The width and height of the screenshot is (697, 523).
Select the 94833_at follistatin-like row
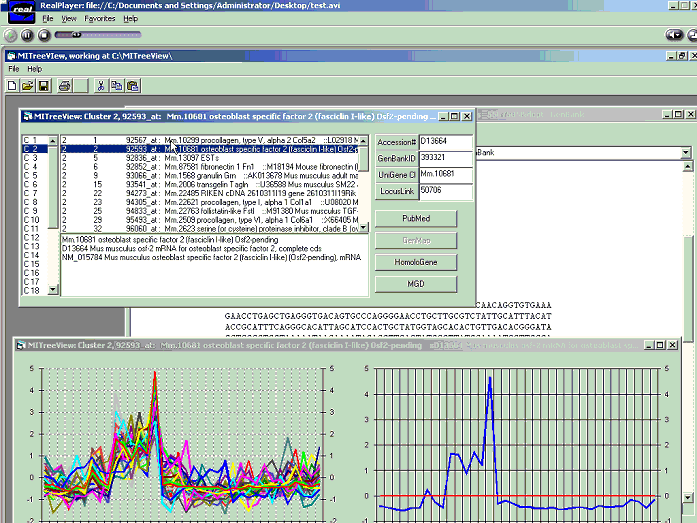tap(209, 211)
